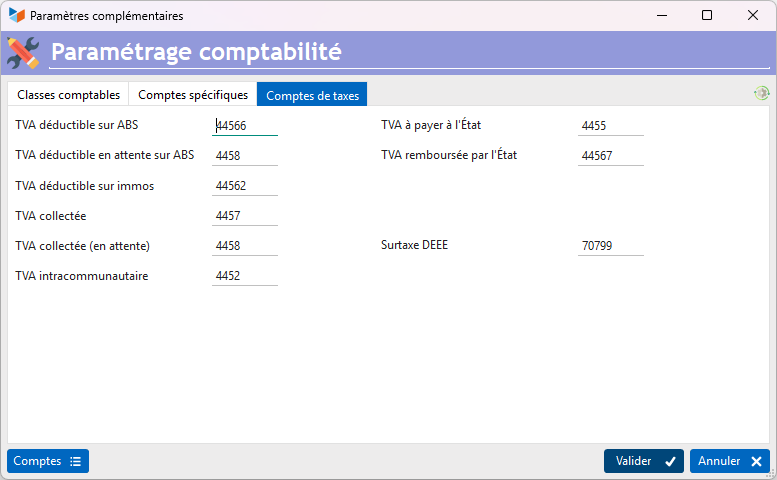
Task: Maximize the Paramètres complémentaires window
Action: tap(707, 15)
